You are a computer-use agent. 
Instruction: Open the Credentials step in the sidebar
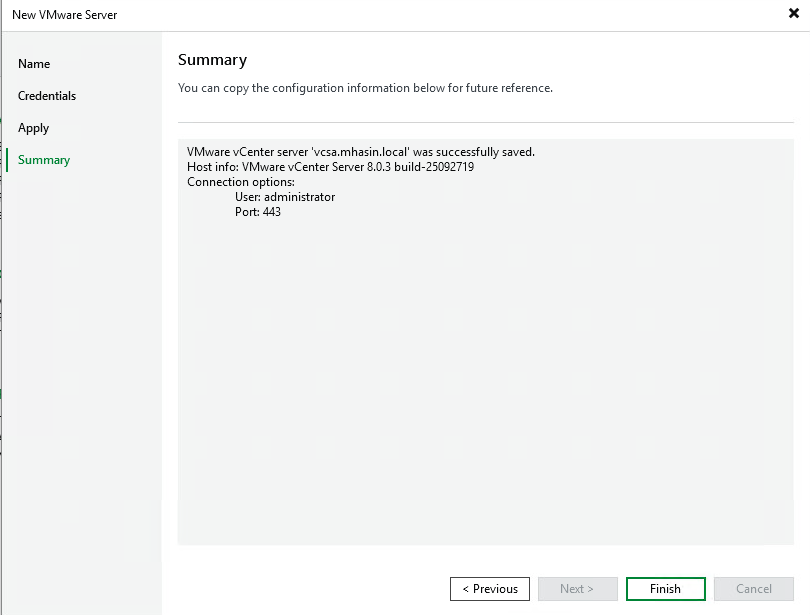point(48,95)
